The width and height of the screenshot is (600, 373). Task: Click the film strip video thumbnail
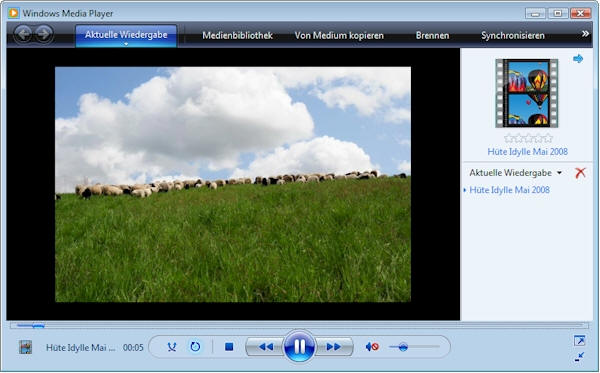(x=527, y=93)
